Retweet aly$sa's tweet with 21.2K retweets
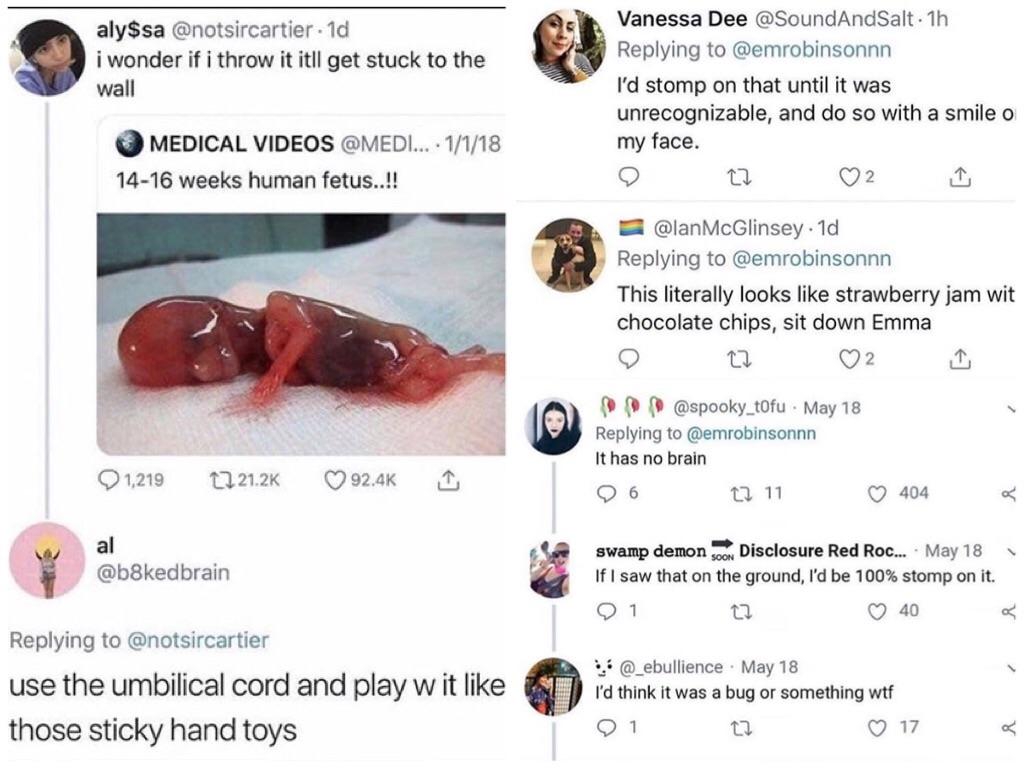1024x768 pixels. [224, 480]
